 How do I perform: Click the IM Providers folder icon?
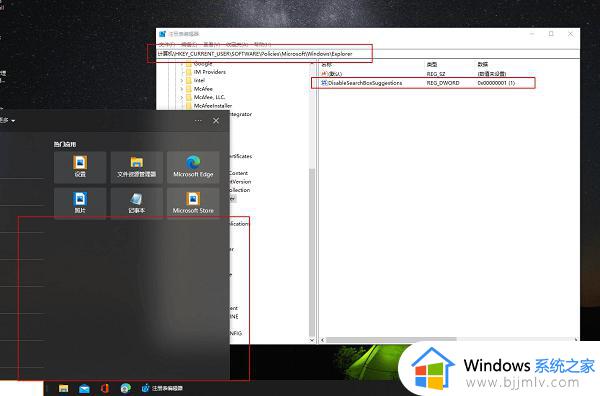coord(189,72)
